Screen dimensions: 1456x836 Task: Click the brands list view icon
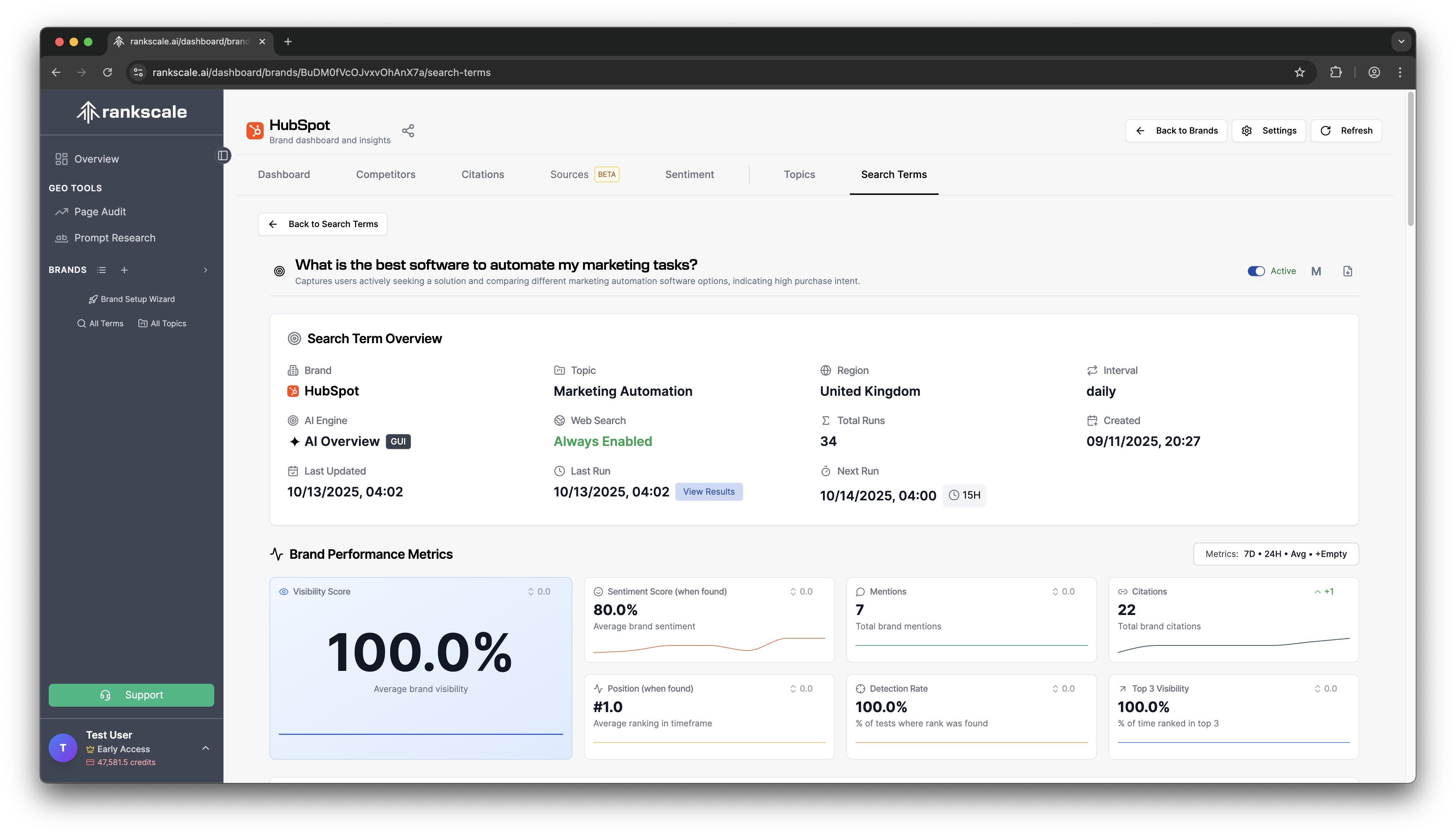click(x=102, y=270)
